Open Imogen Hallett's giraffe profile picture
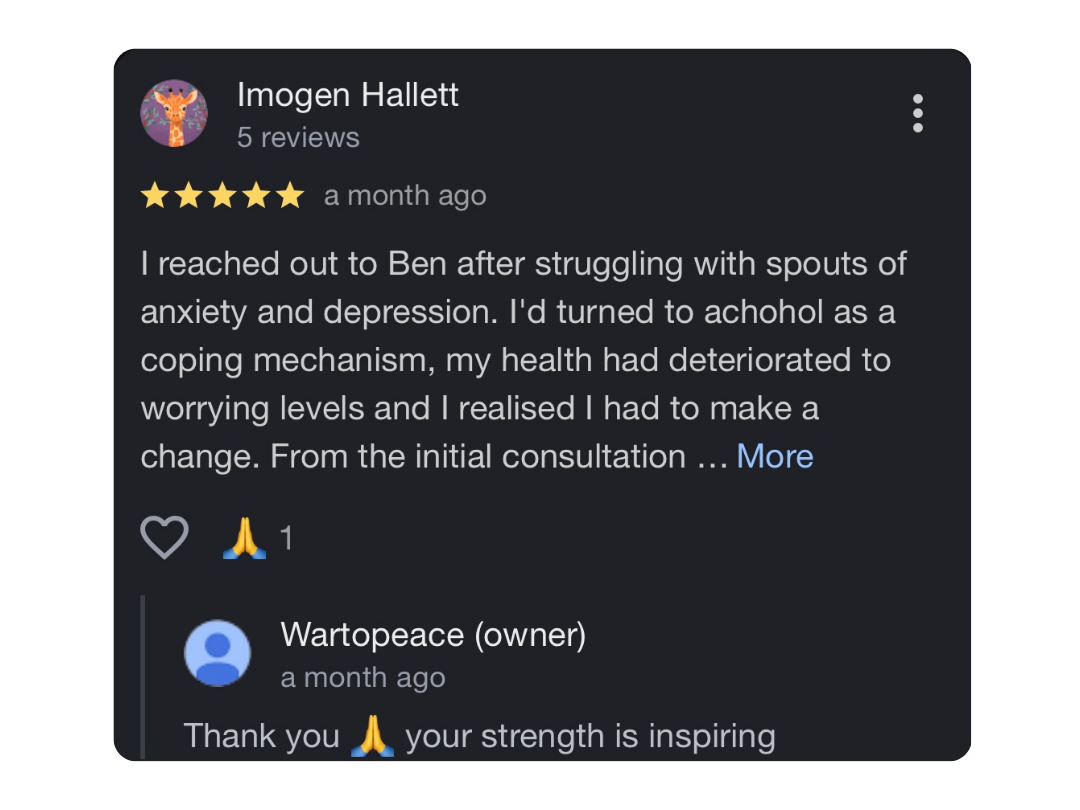The image size is (1080, 810). point(174,113)
